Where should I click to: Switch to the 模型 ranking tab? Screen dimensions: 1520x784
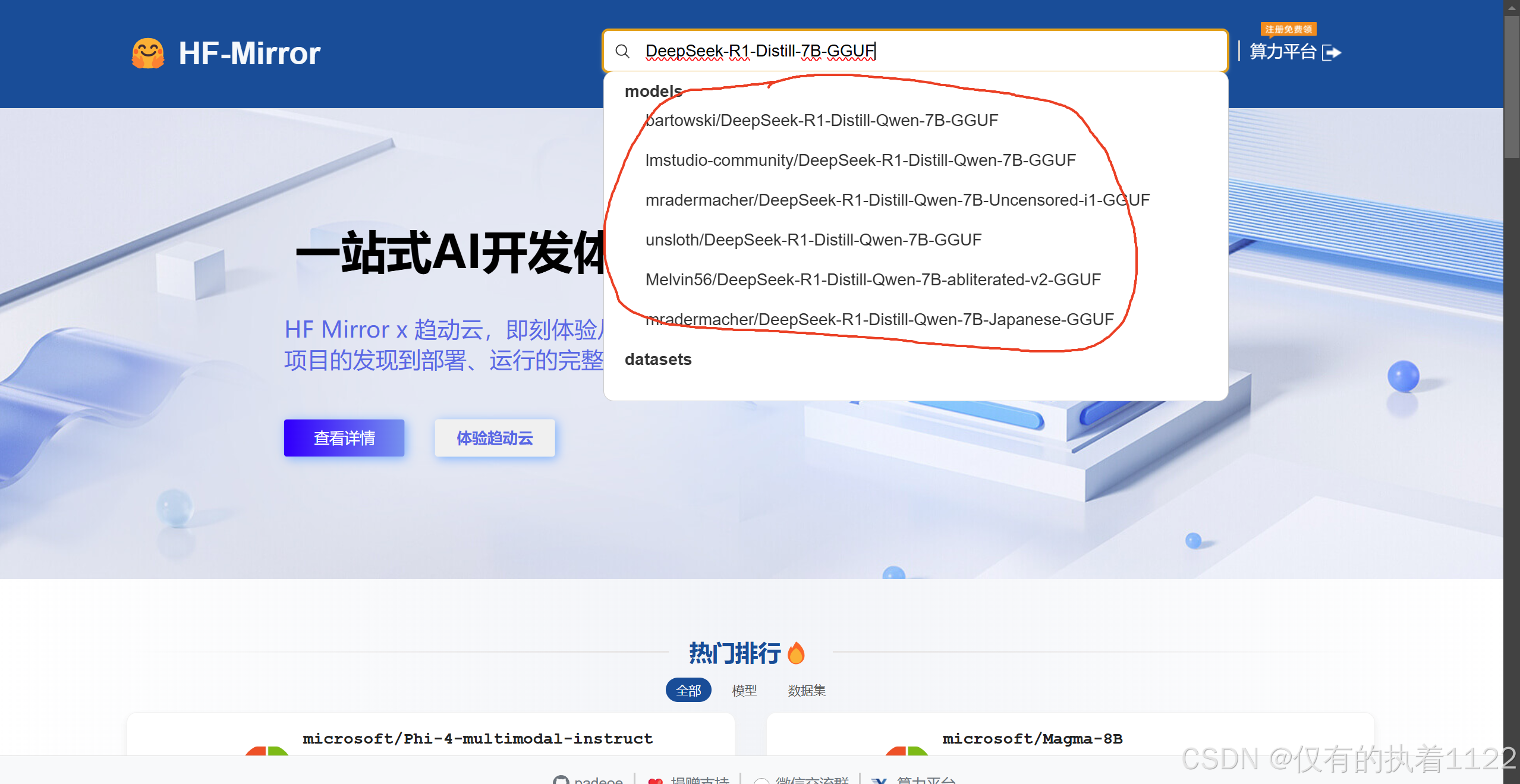click(x=744, y=691)
